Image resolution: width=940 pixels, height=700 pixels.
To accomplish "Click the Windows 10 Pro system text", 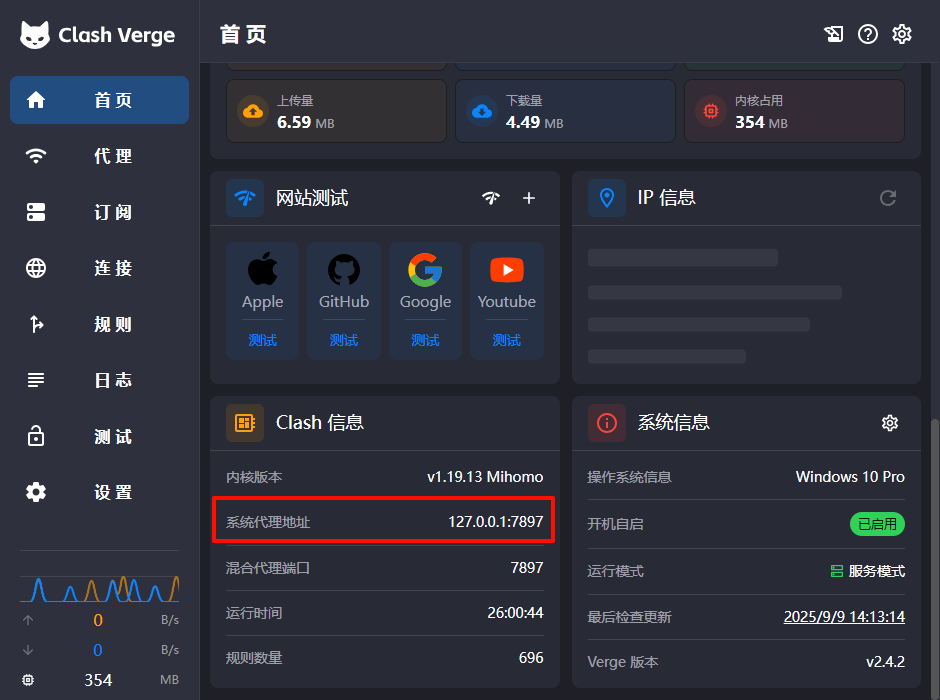I will (x=850, y=476).
